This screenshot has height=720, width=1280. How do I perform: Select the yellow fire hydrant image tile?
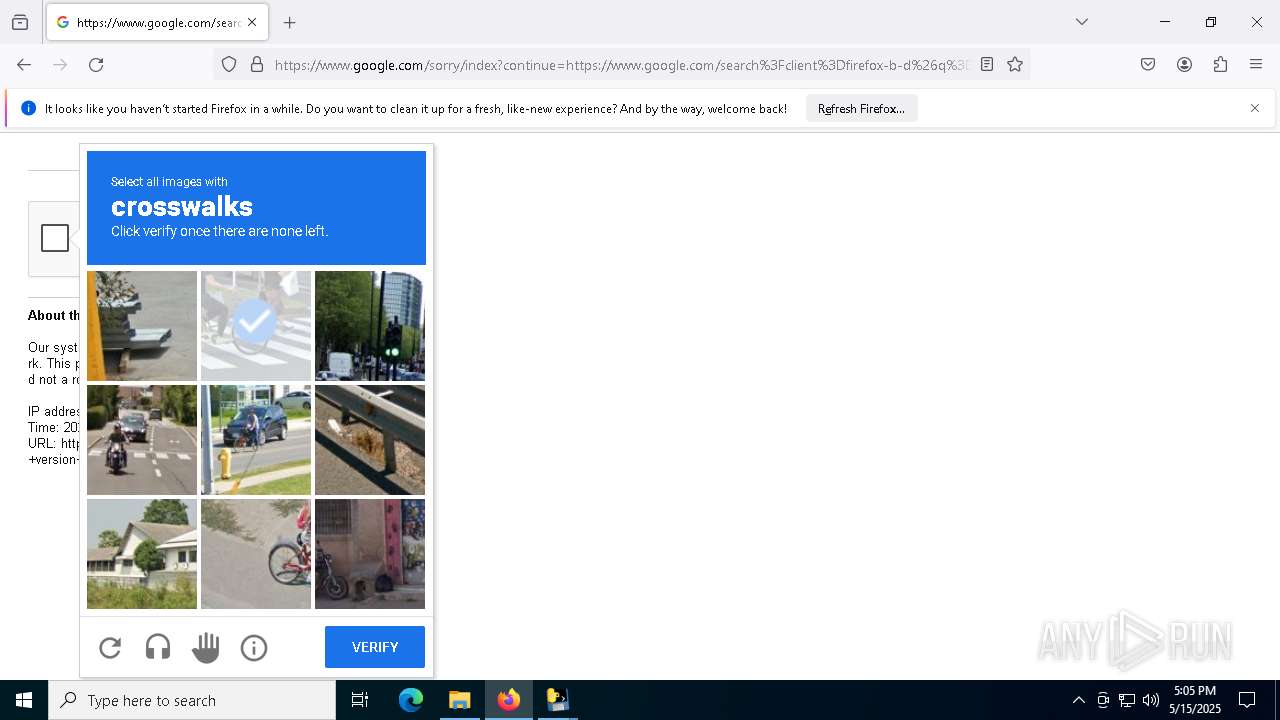coord(256,440)
